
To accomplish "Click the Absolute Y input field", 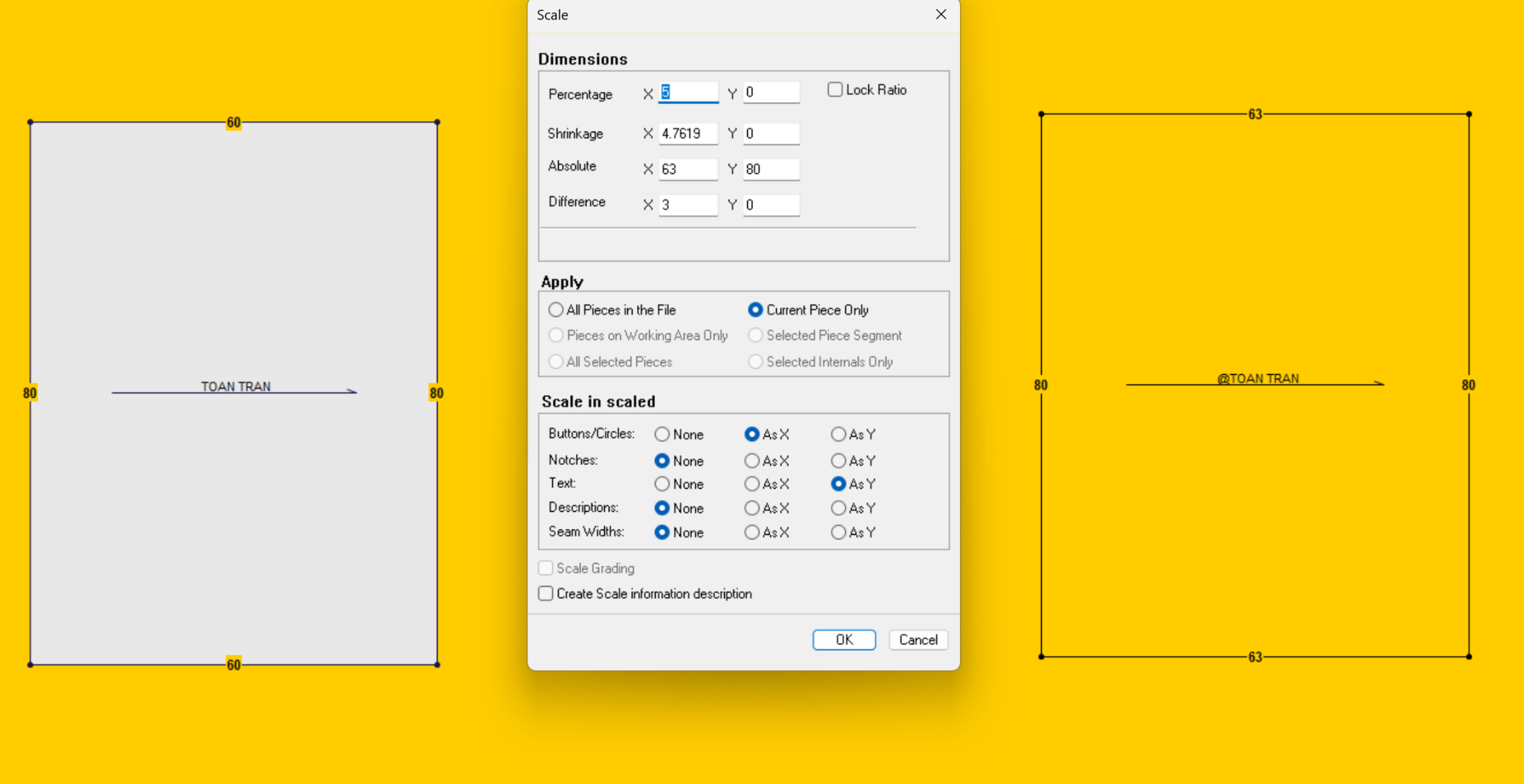I will coord(771,170).
